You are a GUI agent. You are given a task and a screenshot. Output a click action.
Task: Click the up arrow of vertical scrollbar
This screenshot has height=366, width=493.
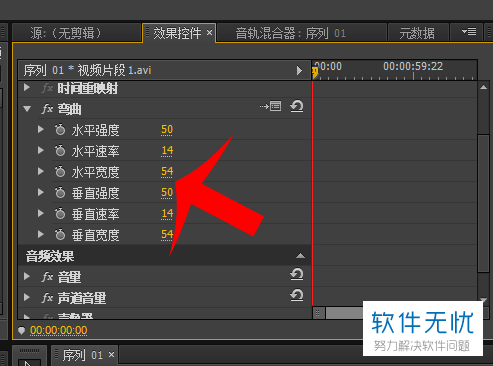pos(483,87)
